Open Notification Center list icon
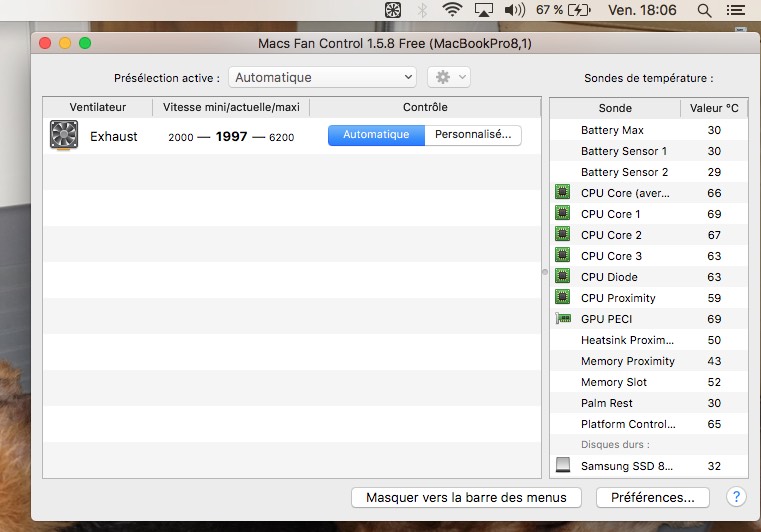Screen dimensions: 761x532 click(735, 10)
